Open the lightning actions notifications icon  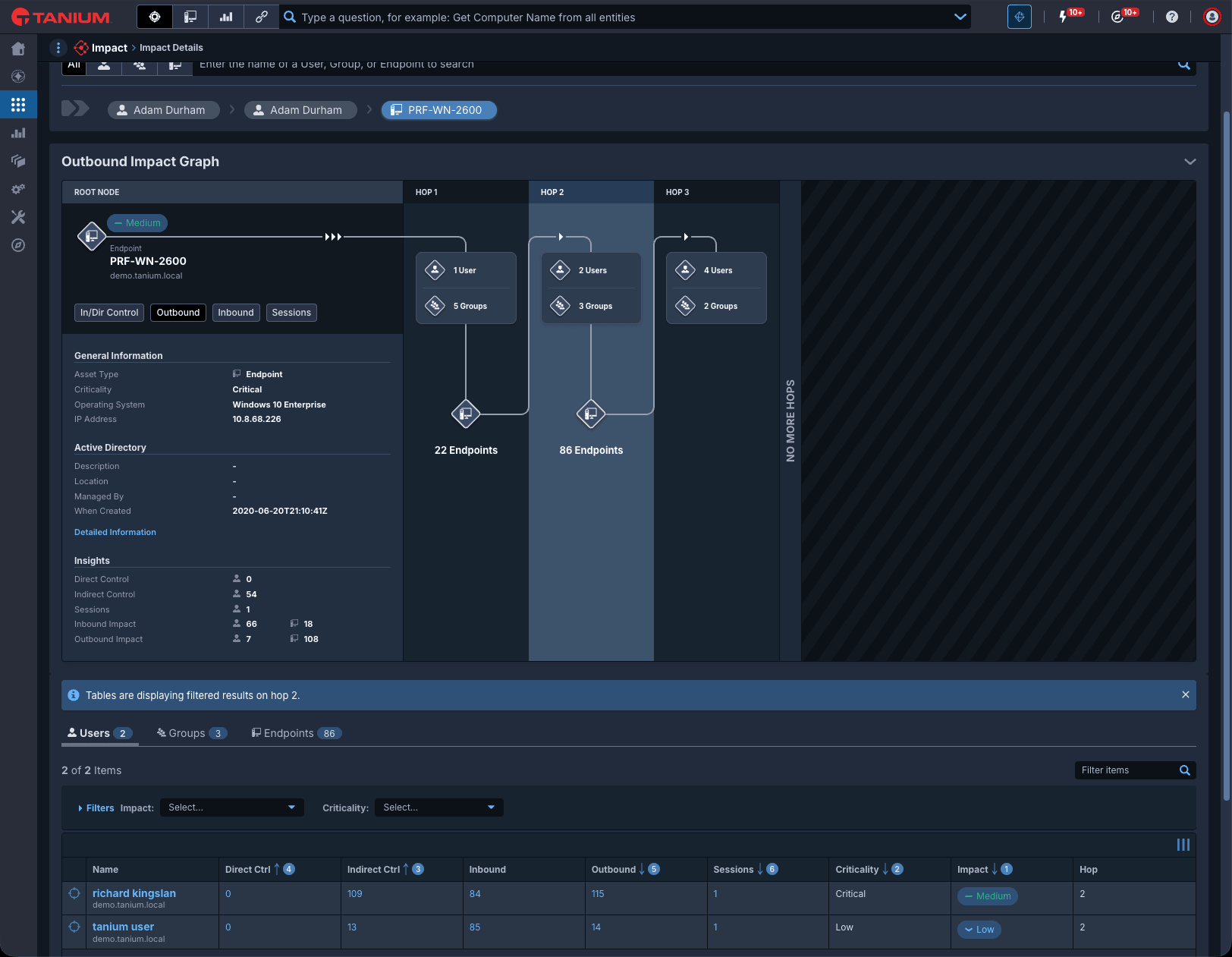click(1063, 17)
